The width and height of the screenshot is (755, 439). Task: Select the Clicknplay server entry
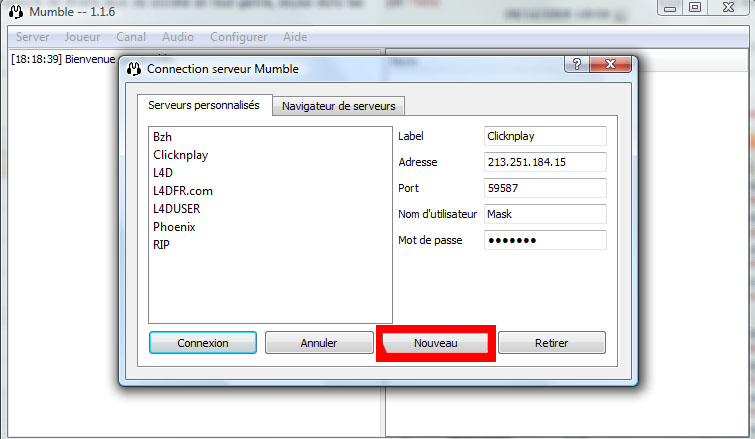click(x=270, y=155)
